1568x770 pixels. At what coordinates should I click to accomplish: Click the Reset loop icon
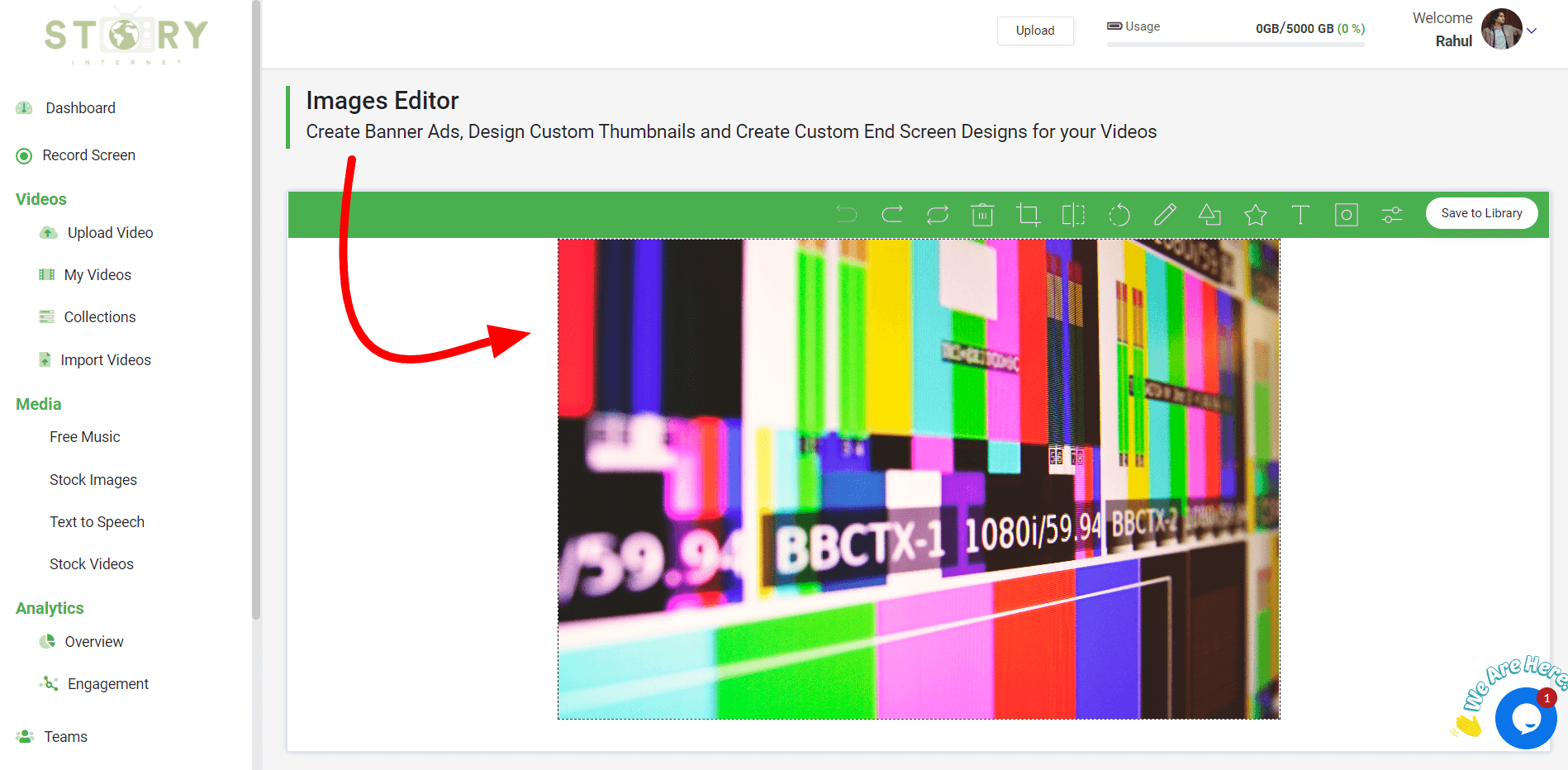tap(938, 215)
